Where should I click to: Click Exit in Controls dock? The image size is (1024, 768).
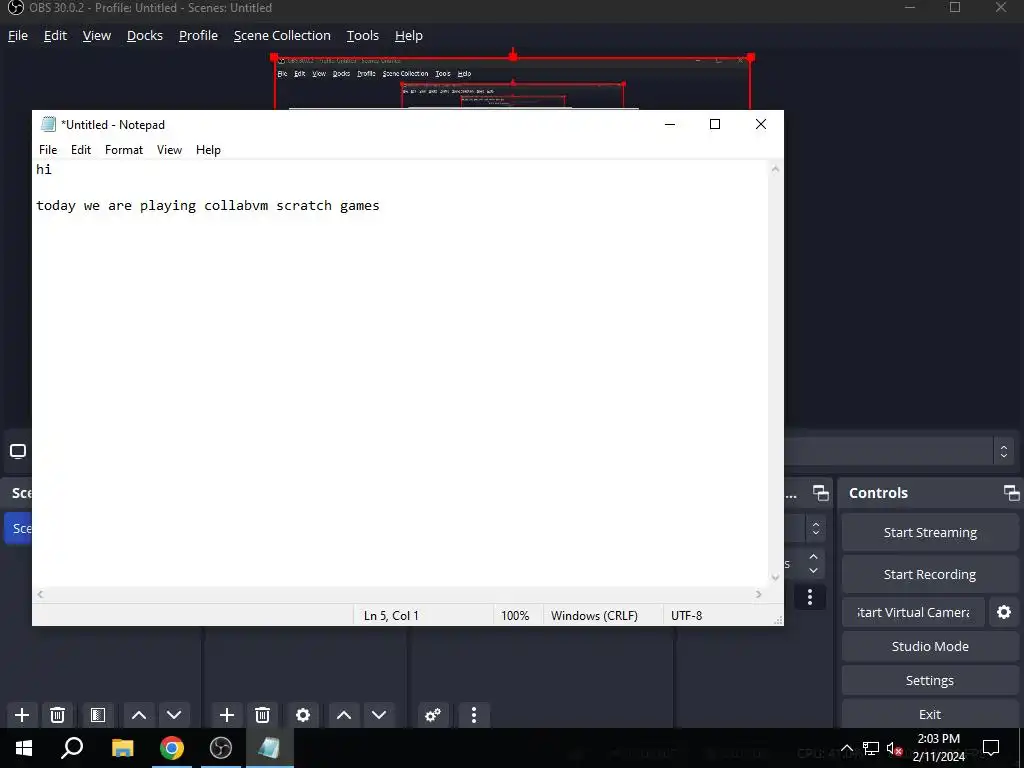[x=930, y=714]
